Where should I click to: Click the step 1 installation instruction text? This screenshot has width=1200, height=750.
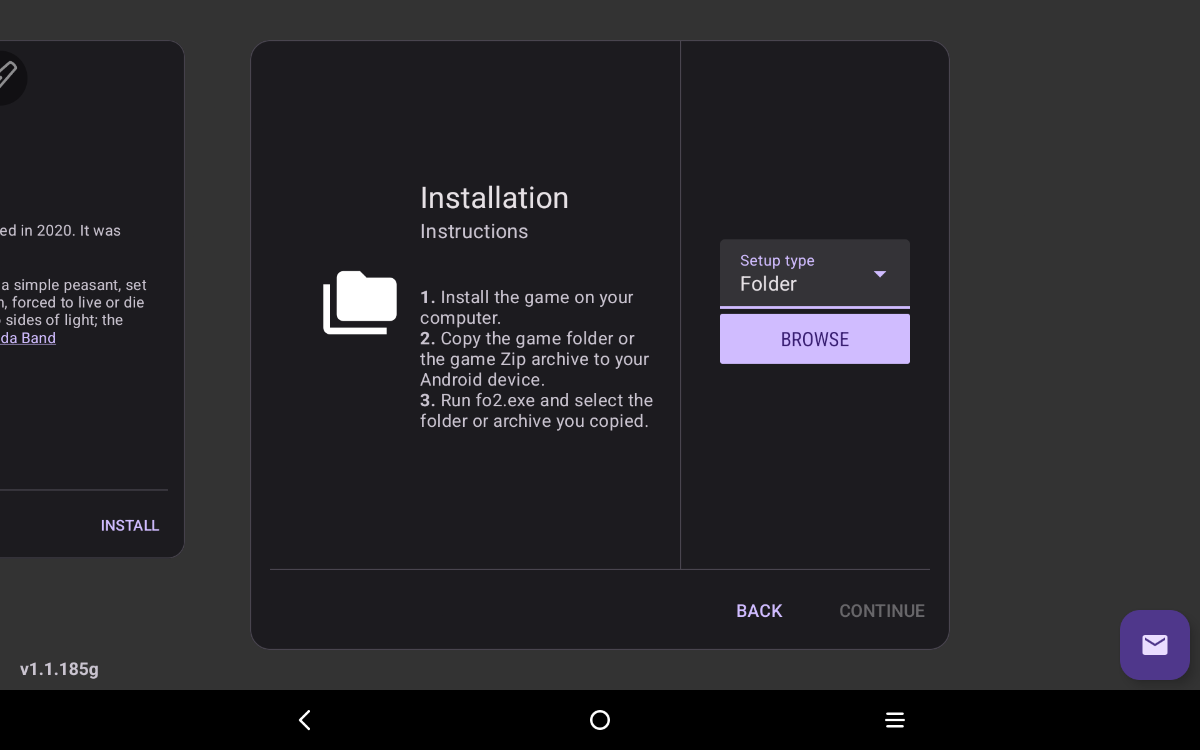(526, 307)
